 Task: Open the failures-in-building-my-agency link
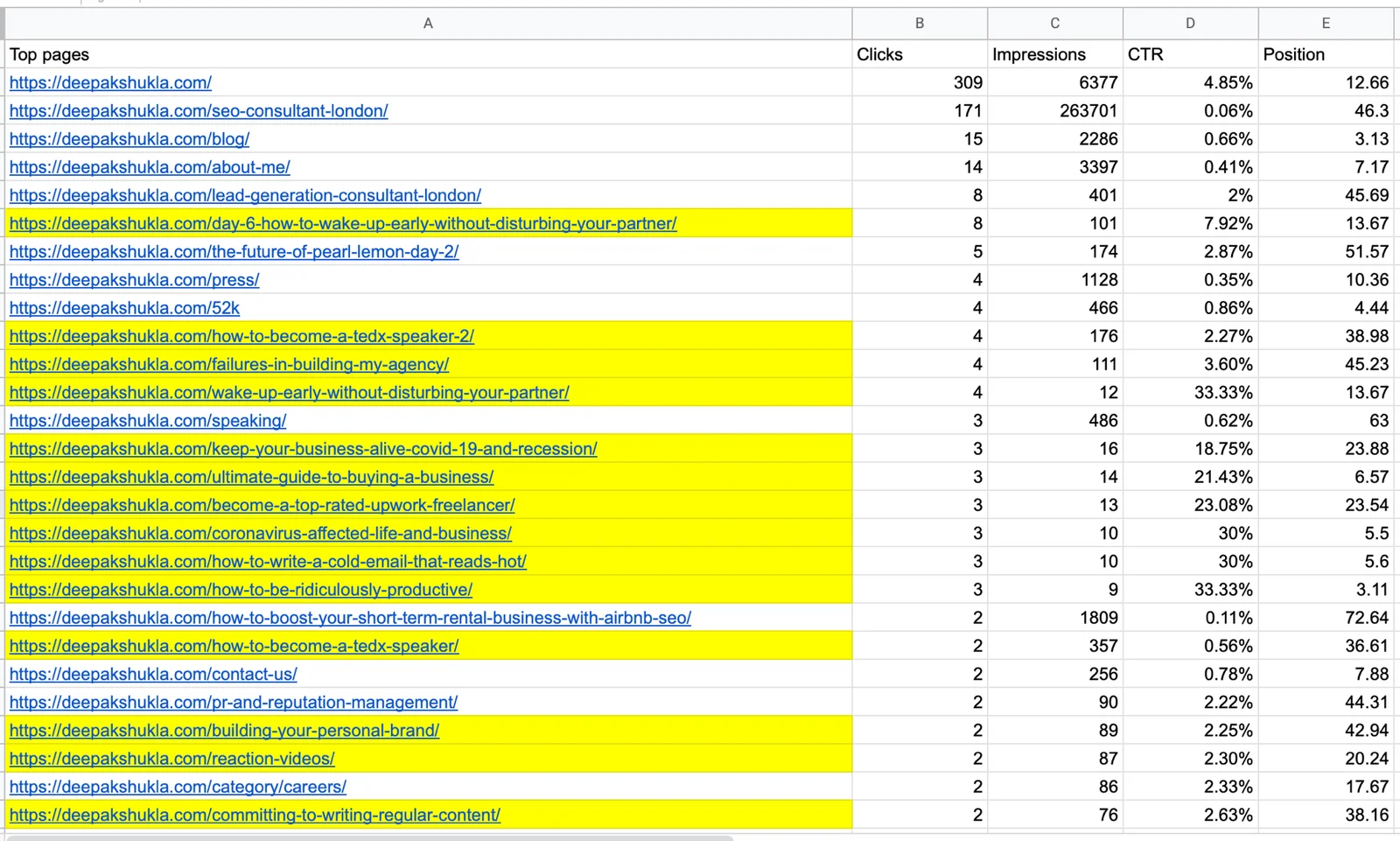click(229, 364)
